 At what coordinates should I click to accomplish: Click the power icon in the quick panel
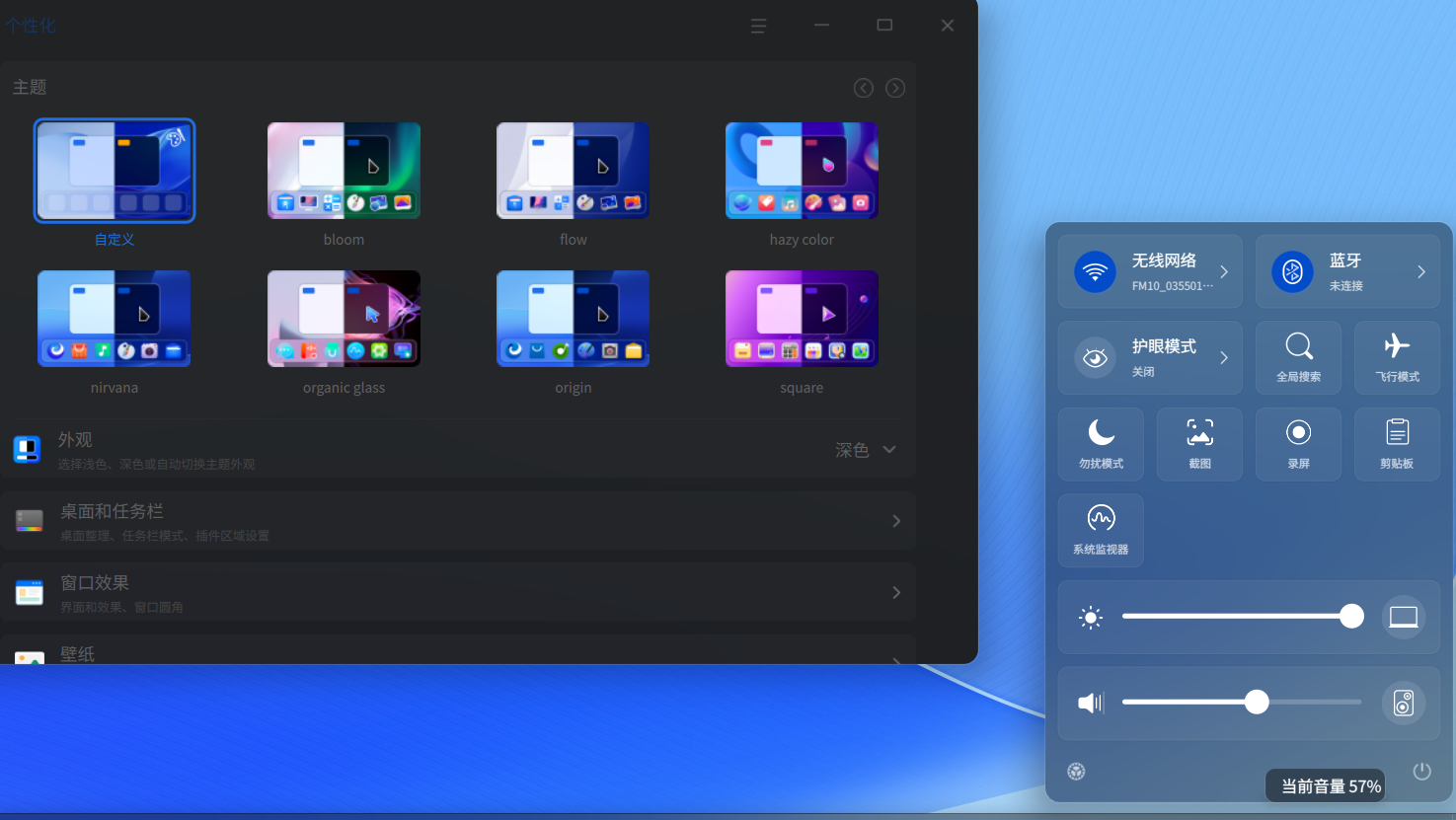pos(1421,771)
